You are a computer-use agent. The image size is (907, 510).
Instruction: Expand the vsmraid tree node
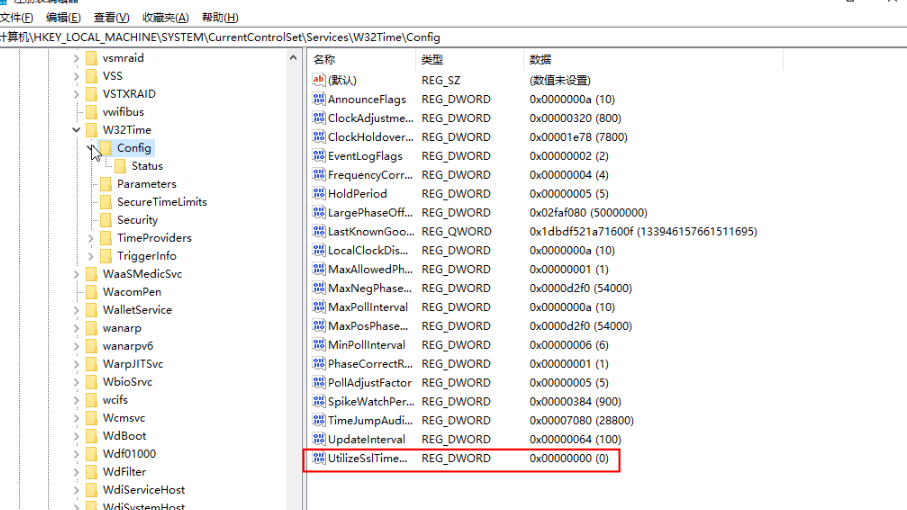(x=77, y=58)
